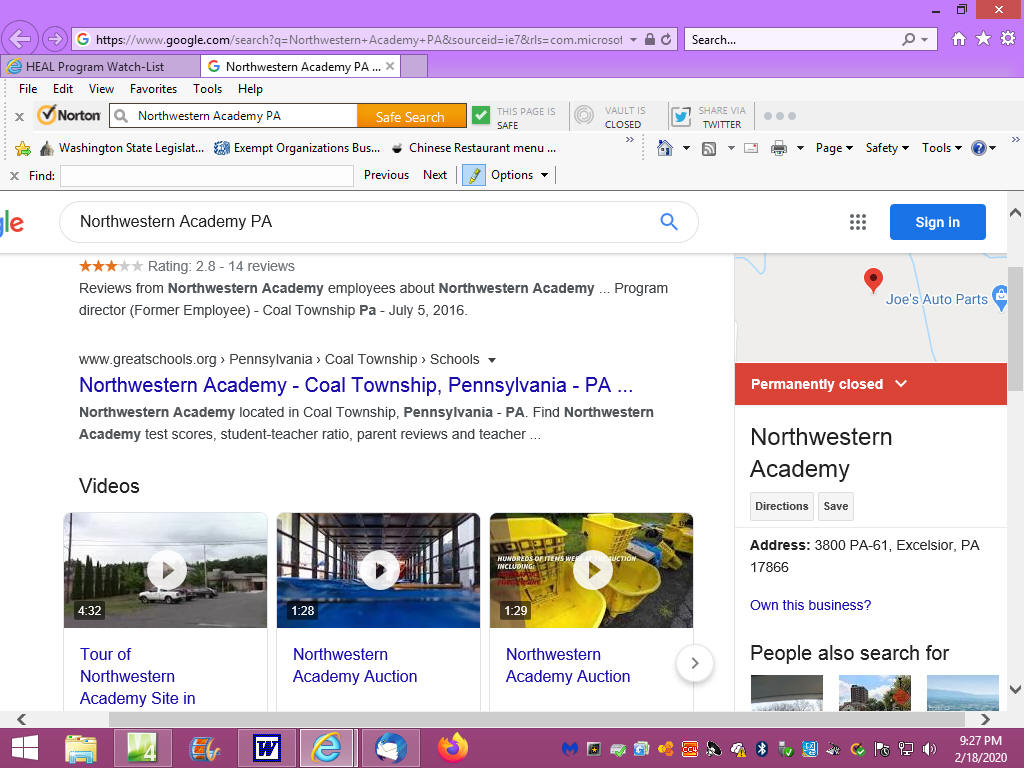Open the View menu
This screenshot has height=768, width=1024.
101,89
